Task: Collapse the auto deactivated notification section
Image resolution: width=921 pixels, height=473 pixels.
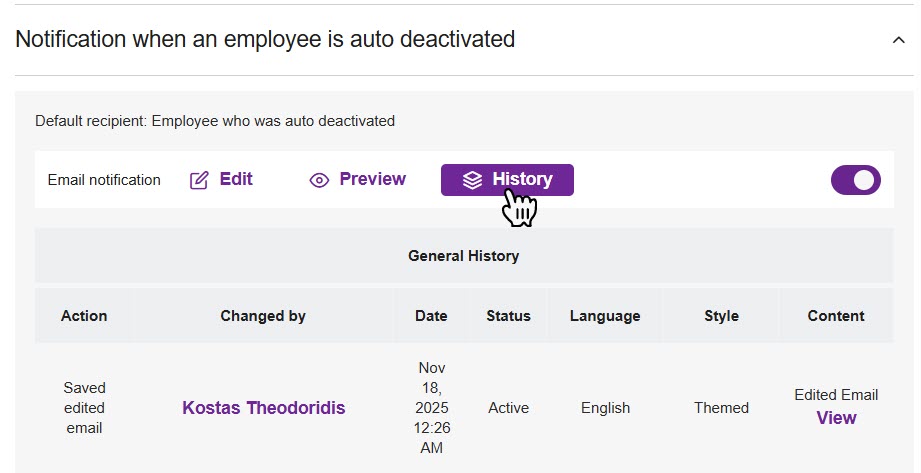Action: (x=897, y=40)
